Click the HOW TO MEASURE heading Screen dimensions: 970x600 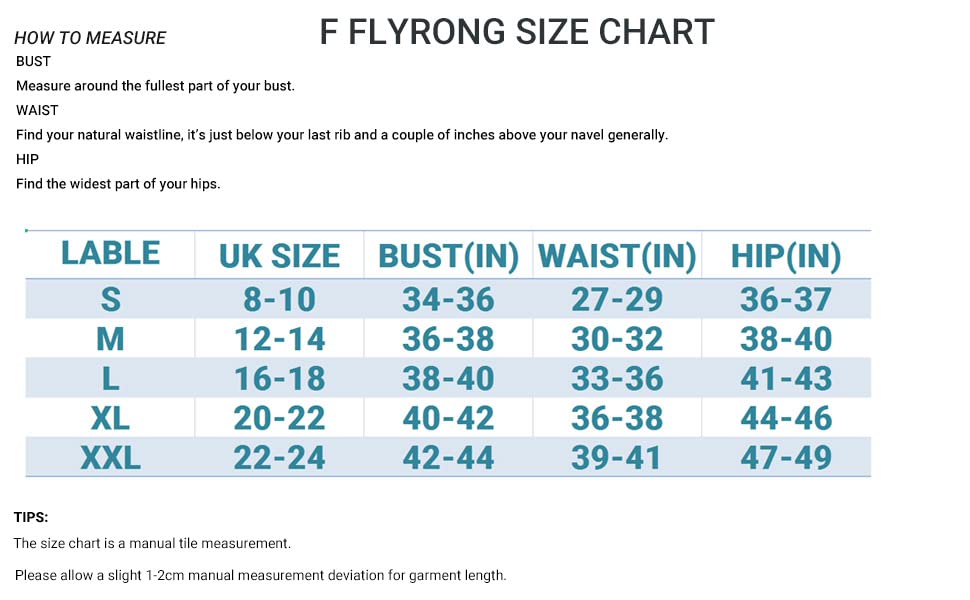coord(90,39)
